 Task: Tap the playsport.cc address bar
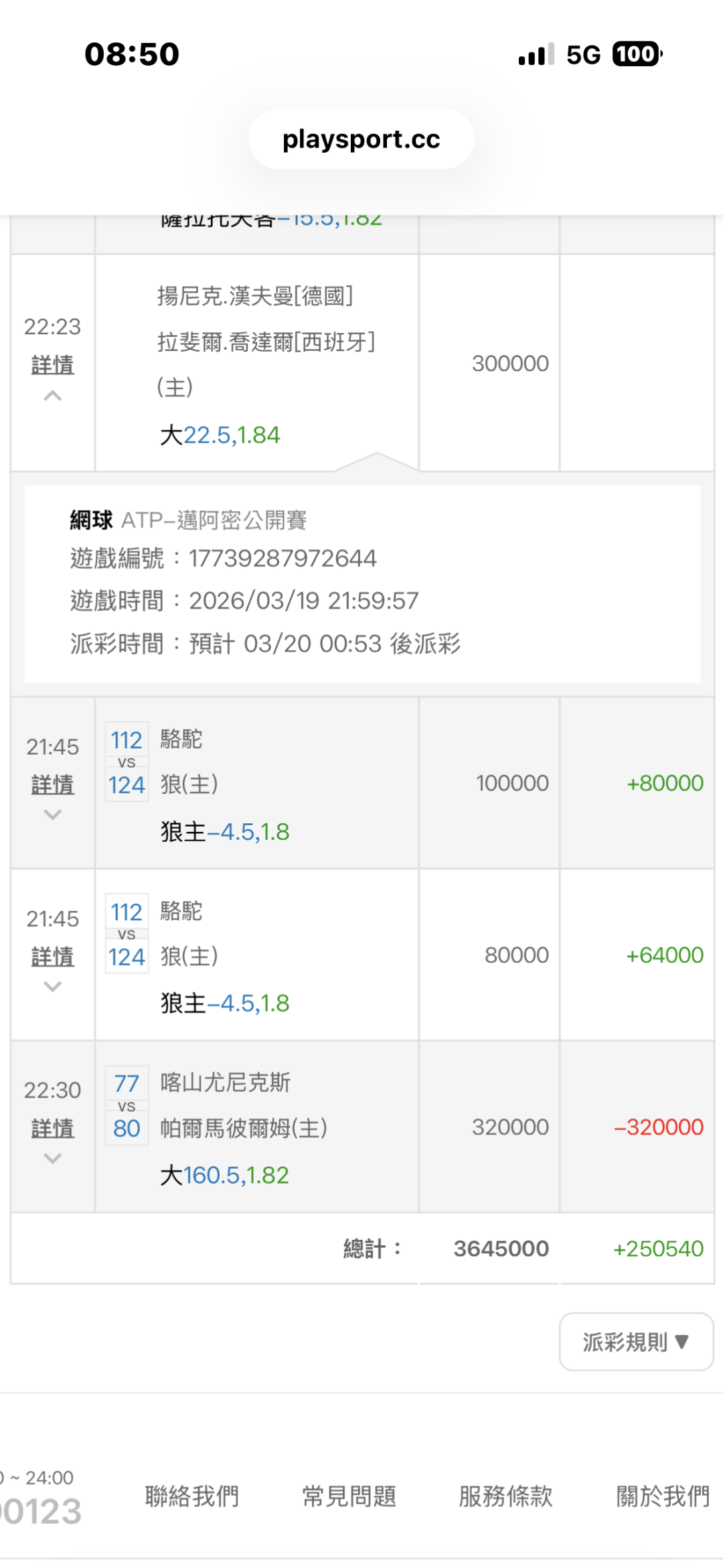pyautogui.click(x=361, y=139)
